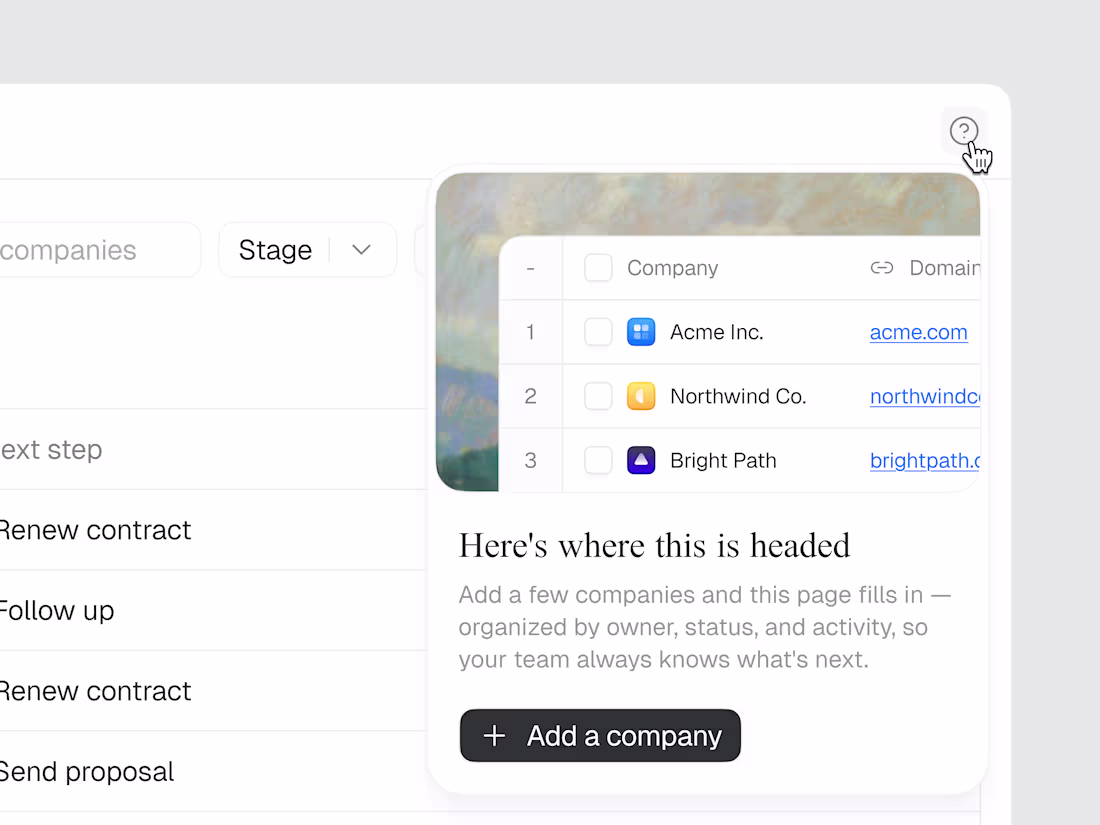Click the help question mark icon
The width and height of the screenshot is (1100, 825).
pyautogui.click(x=963, y=130)
